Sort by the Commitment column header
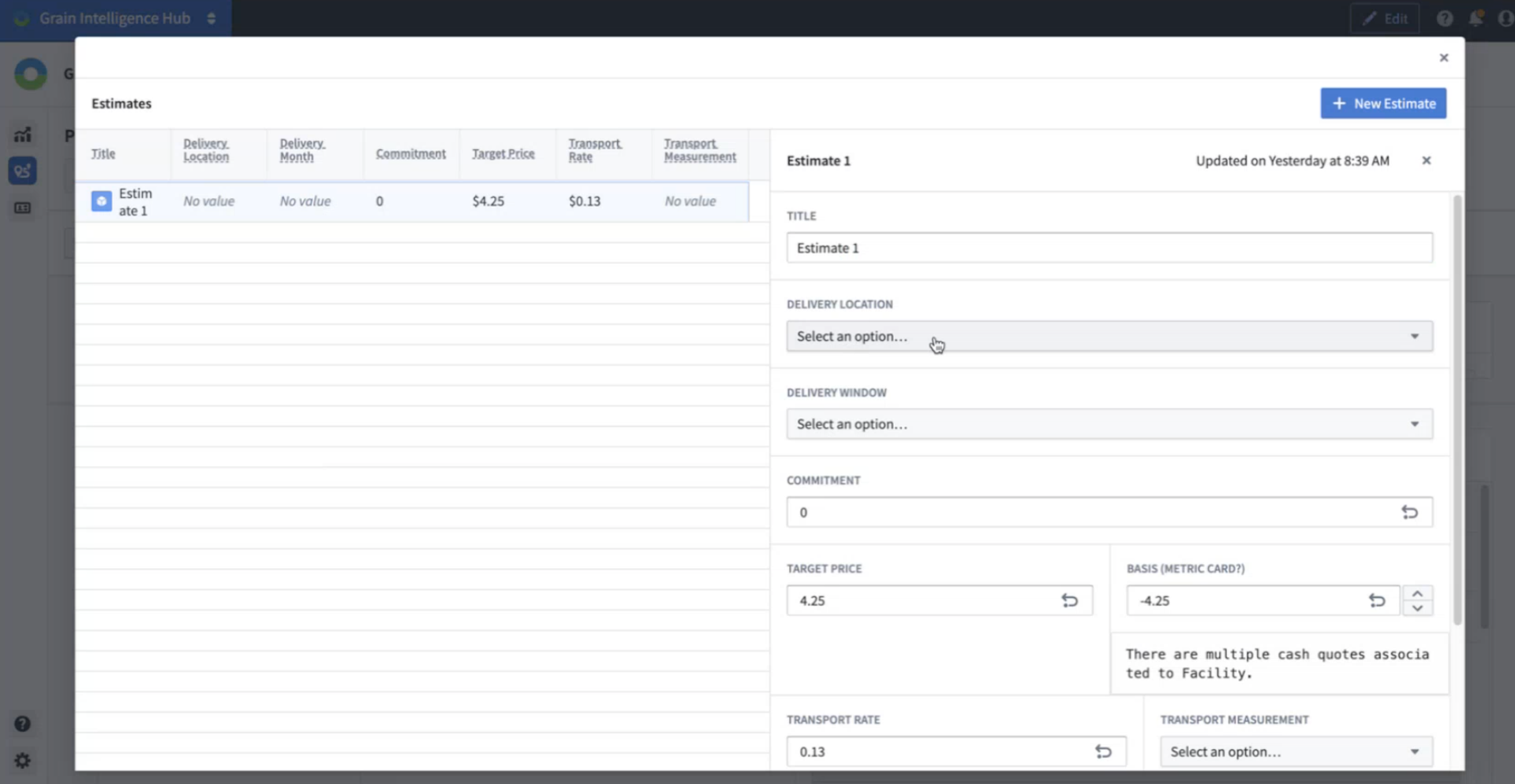This screenshot has height=784, width=1515. tap(410, 154)
